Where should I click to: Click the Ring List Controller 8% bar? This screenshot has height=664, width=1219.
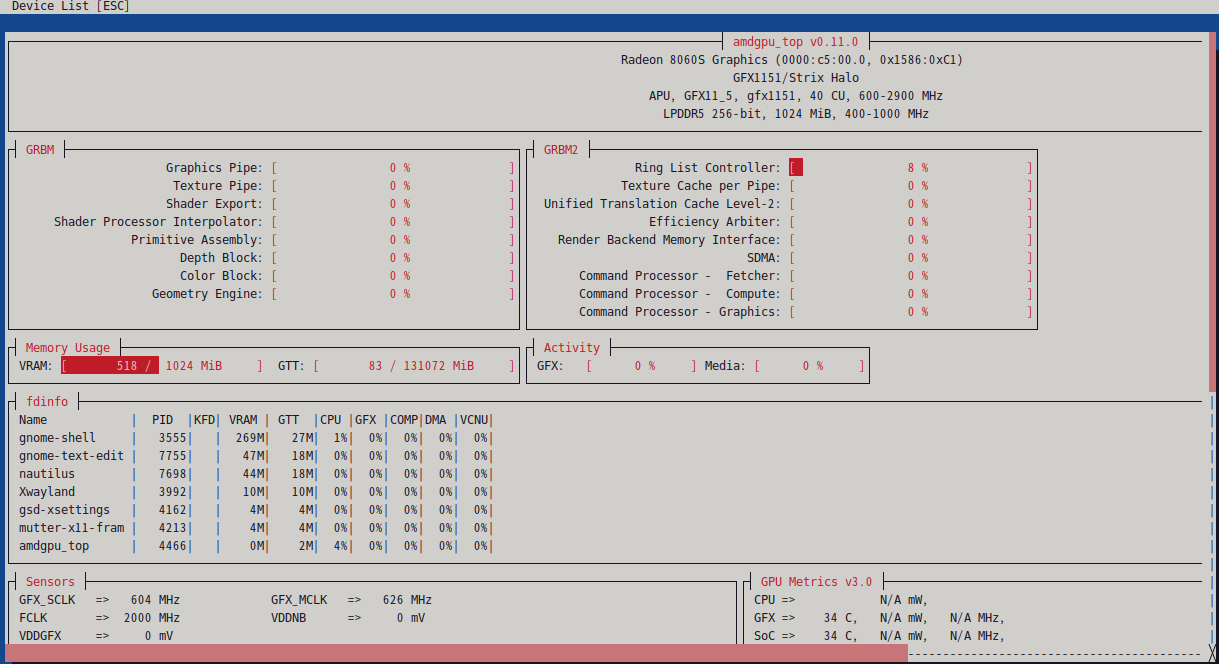pyautogui.click(x=911, y=168)
